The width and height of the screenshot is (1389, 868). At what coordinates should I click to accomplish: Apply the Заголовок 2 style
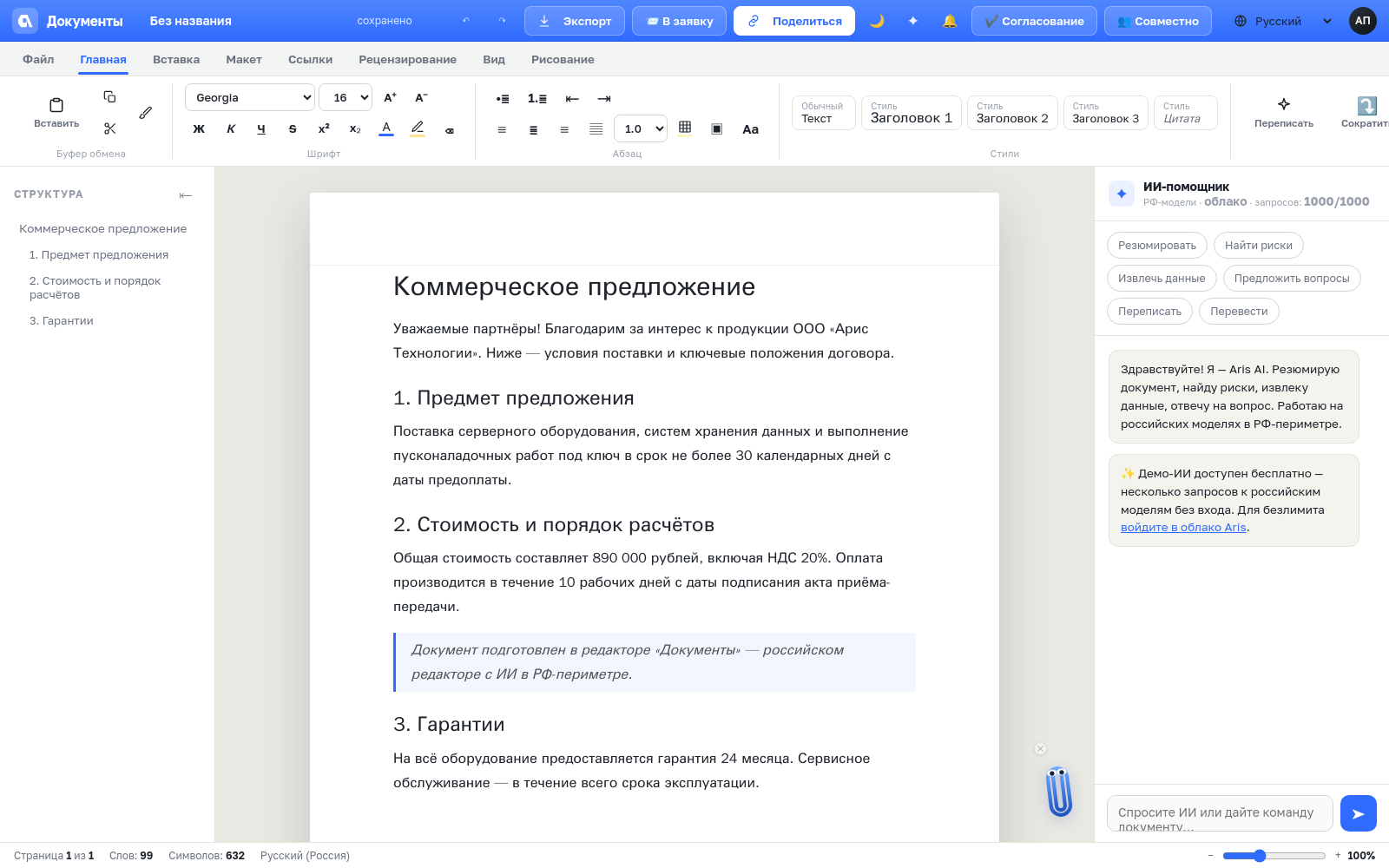pyautogui.click(x=1012, y=113)
